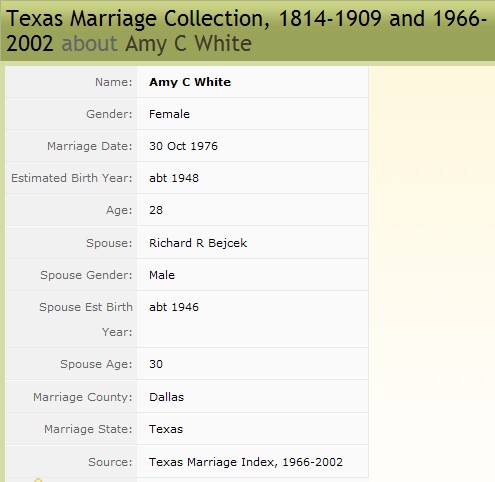The width and height of the screenshot is (495, 482).
Task: Click the age value 28
Action: [156, 210]
